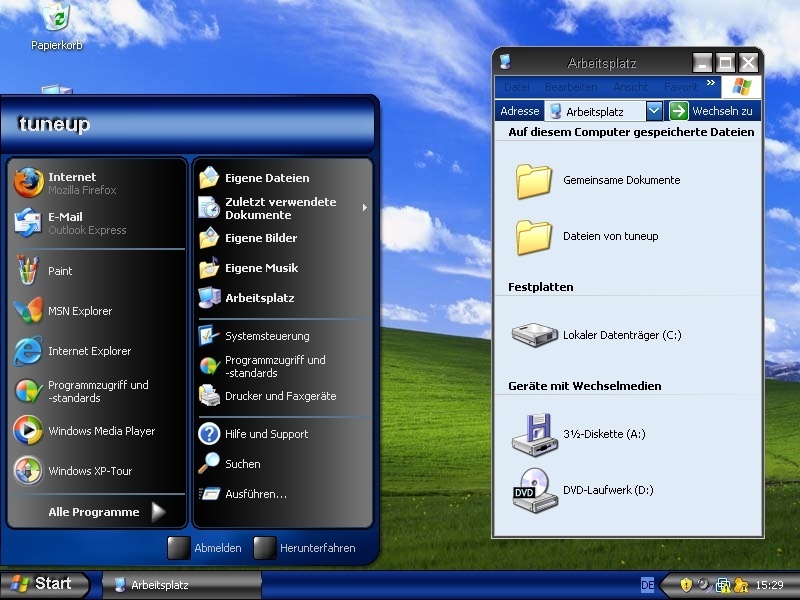This screenshot has height=600, width=800.
Task: Open the Gemeinsame Dokumente folder
Action: click(x=620, y=180)
